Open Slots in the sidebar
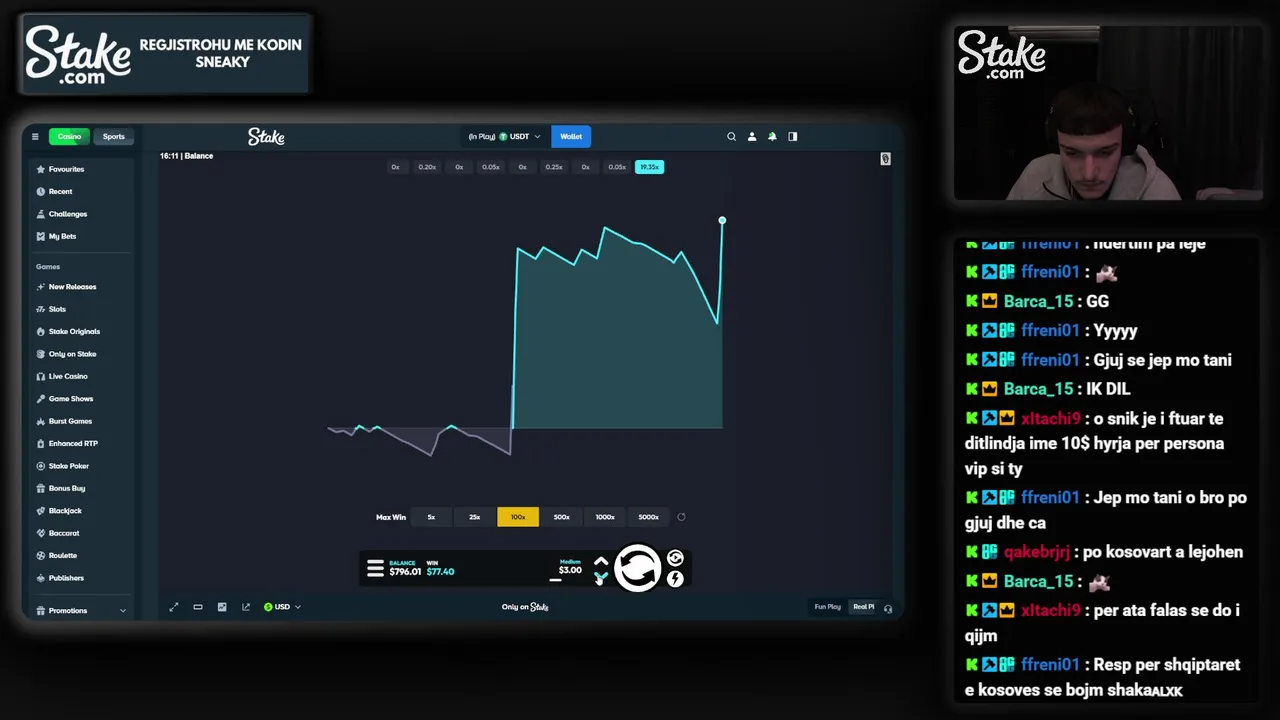The image size is (1280, 720). pos(57,309)
